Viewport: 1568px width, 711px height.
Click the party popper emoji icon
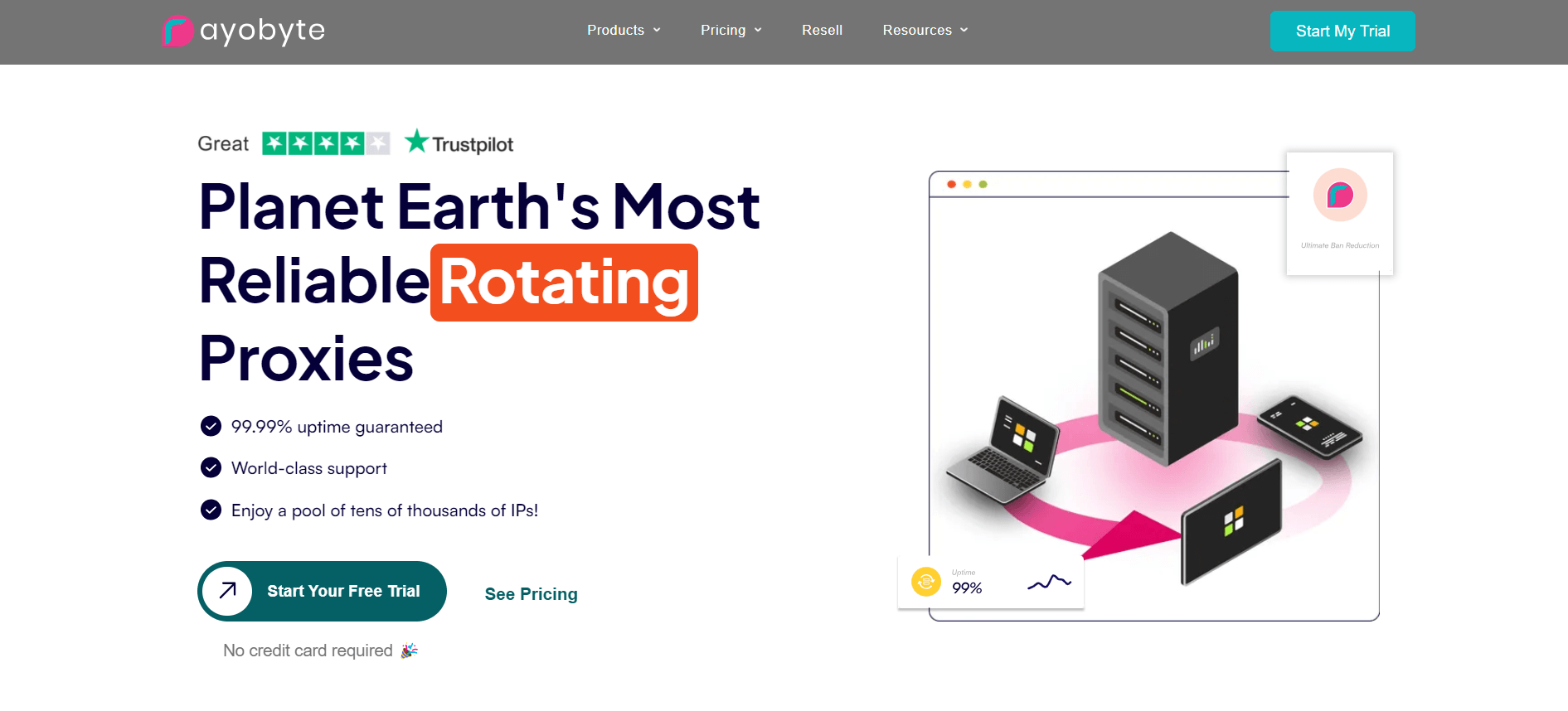(x=409, y=651)
